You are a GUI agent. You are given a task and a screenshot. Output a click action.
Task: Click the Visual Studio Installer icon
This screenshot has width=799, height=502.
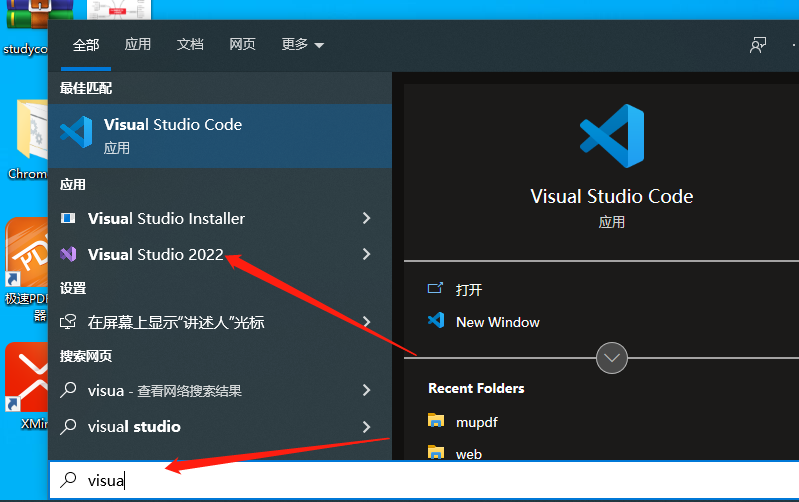68,218
